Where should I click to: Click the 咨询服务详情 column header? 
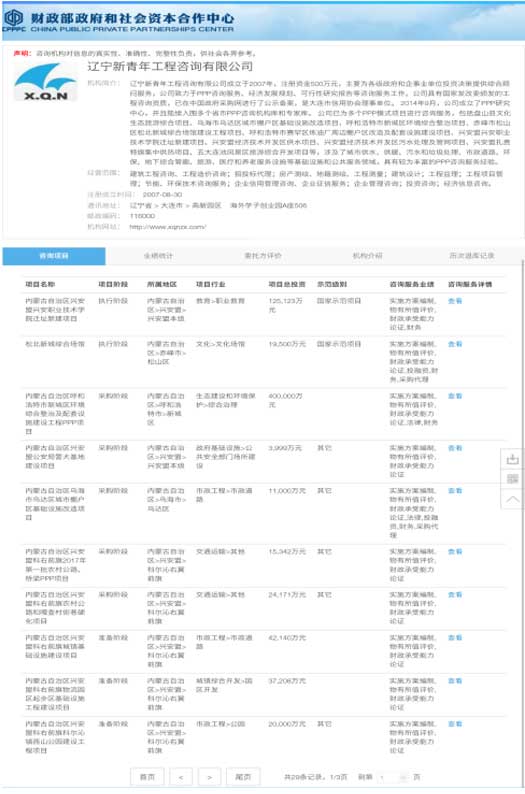[x=470, y=285]
